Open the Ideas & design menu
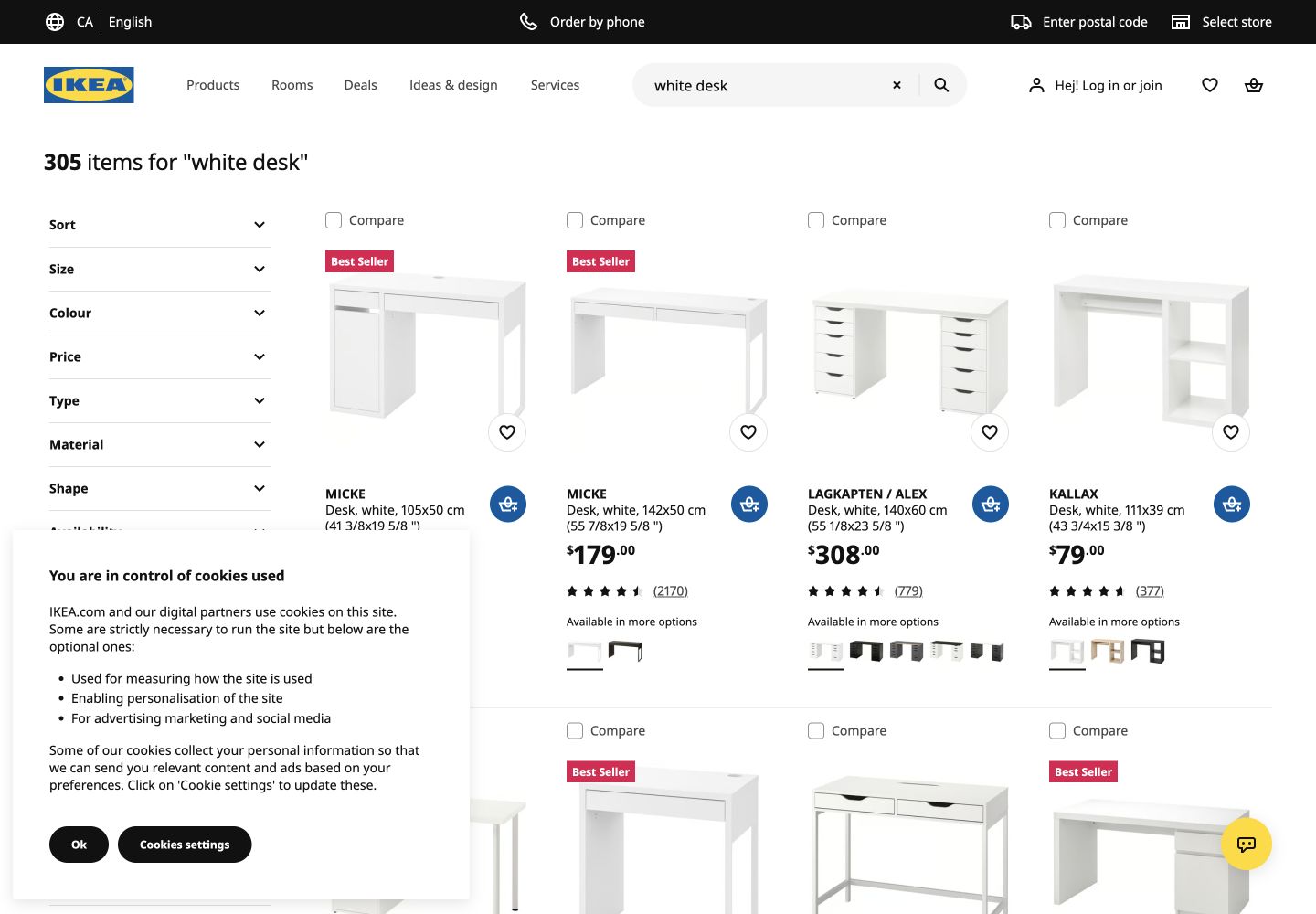 click(x=453, y=85)
